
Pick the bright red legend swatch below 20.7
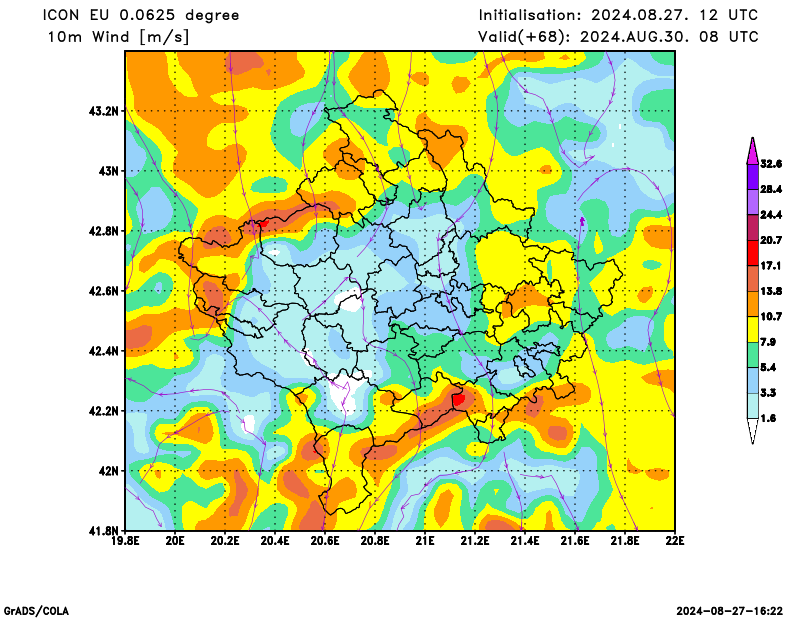click(x=753, y=253)
